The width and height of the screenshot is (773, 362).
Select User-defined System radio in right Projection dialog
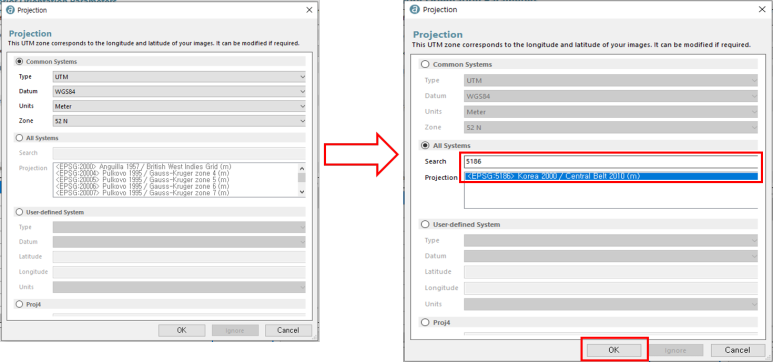[425, 224]
